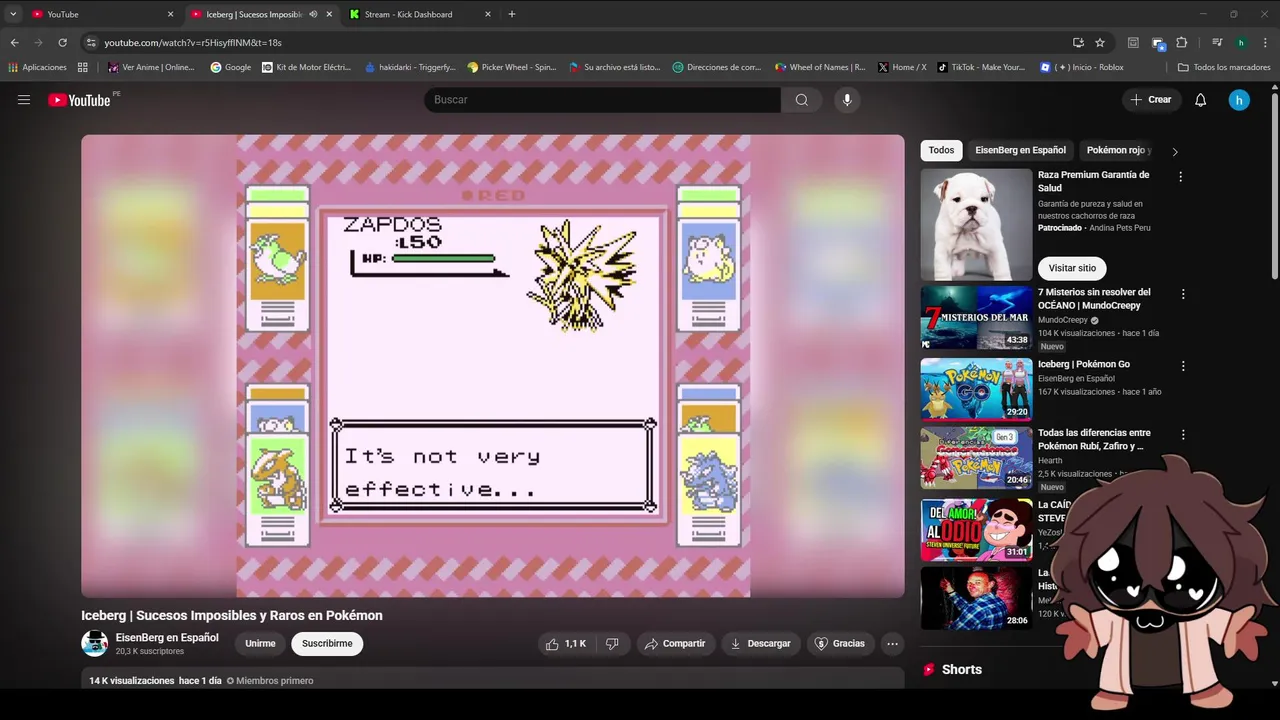Click the Compartir button
The width and height of the screenshot is (1280, 720).
675,644
